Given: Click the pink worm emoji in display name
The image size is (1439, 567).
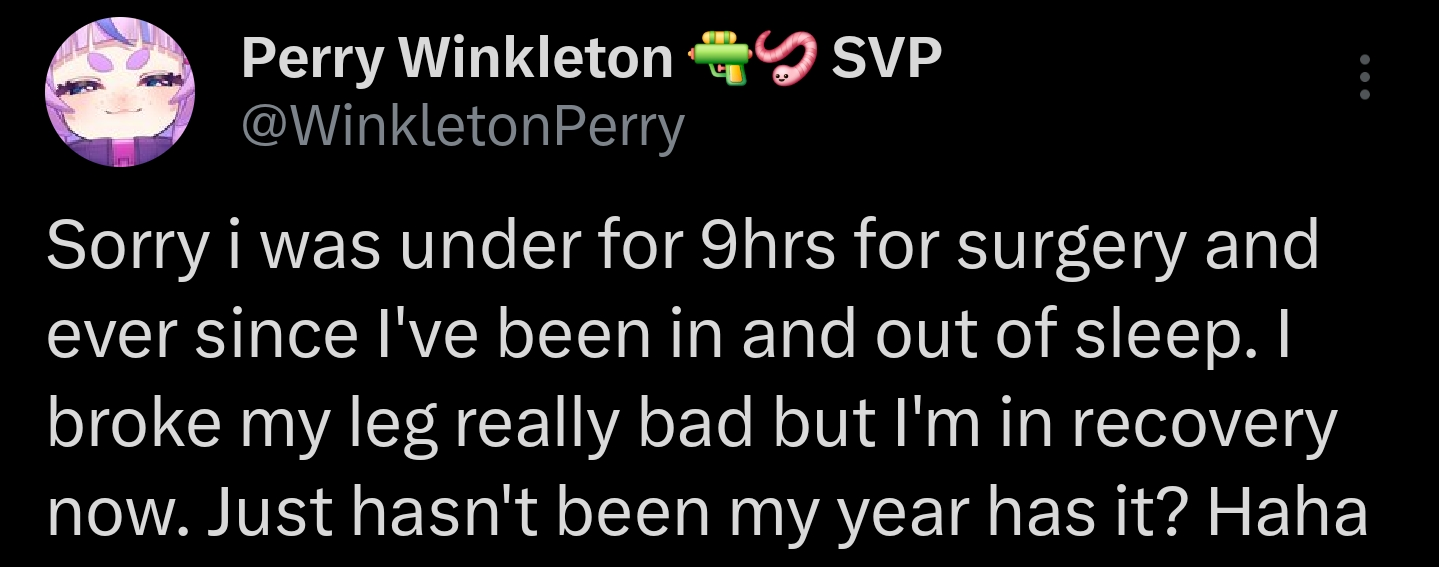Looking at the screenshot, I should 786,59.
